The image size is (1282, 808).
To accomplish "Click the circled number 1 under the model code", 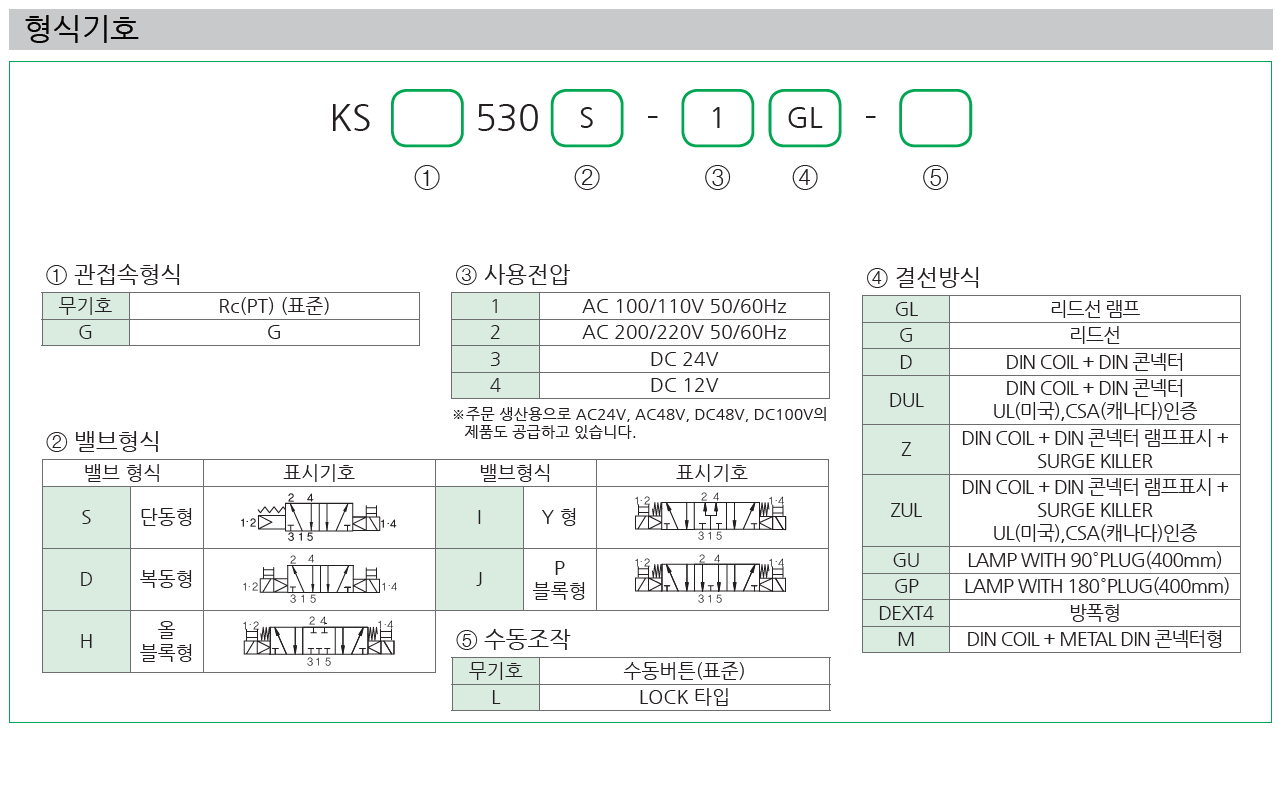I will point(427,178).
